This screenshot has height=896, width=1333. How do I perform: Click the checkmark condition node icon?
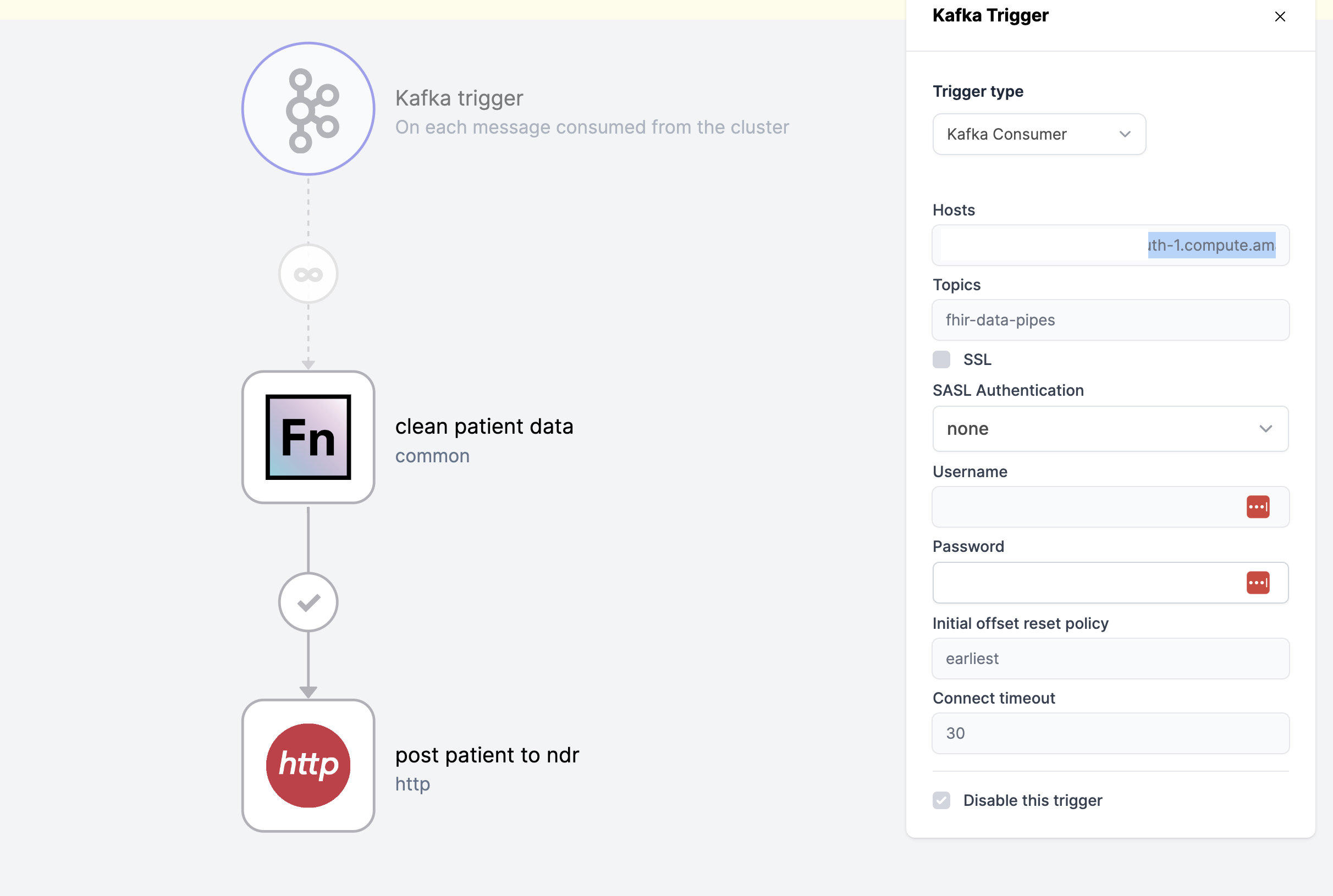pos(308,601)
